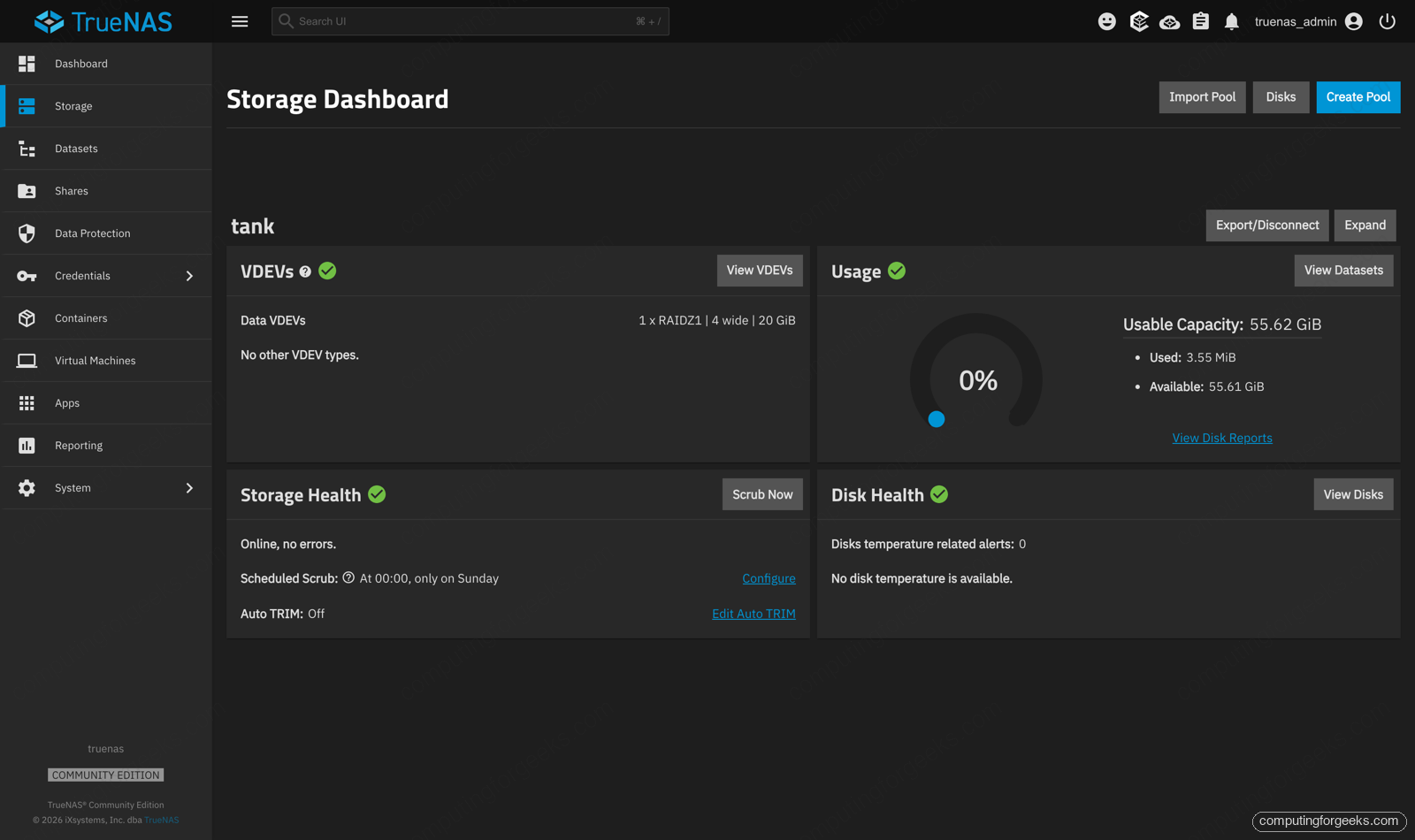Click the Data Protection shield icon
The height and width of the screenshot is (840, 1415).
[x=27, y=233]
